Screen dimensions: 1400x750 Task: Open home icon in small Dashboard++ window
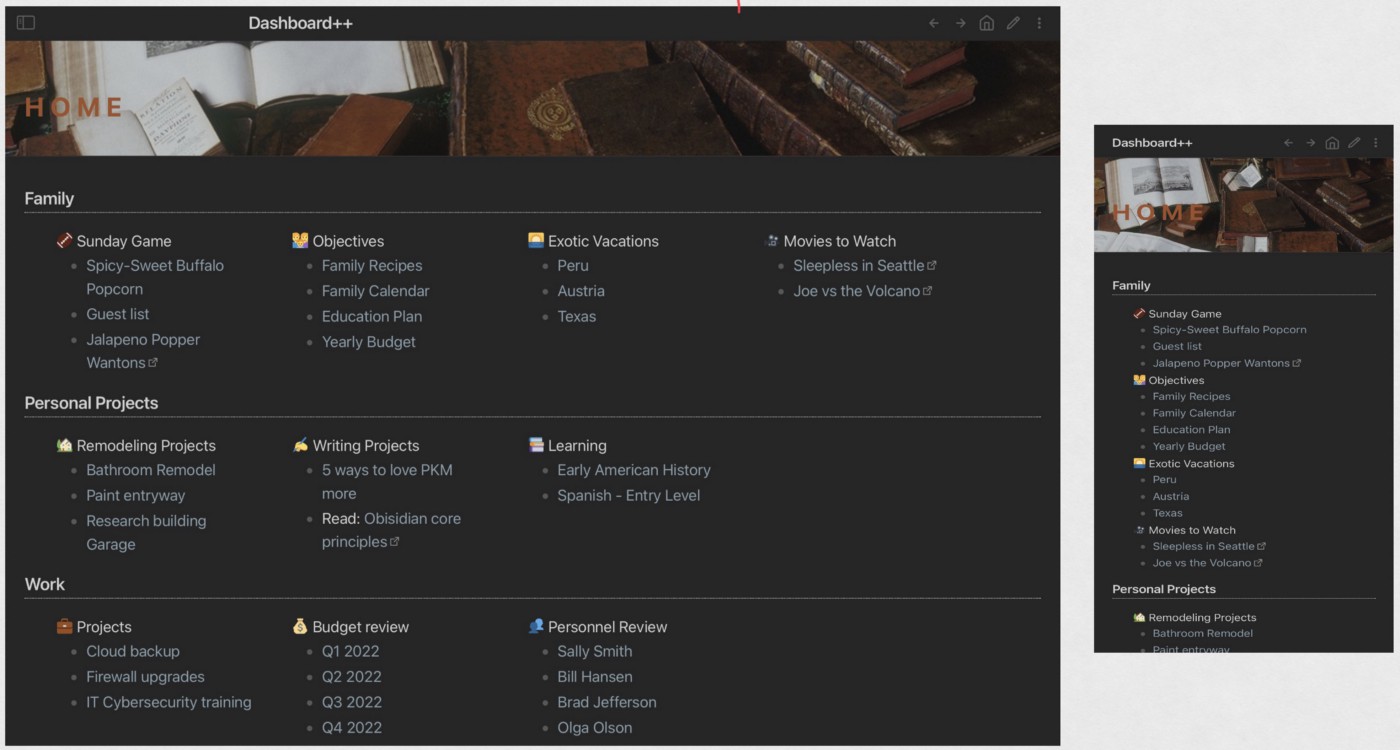tap(1332, 142)
